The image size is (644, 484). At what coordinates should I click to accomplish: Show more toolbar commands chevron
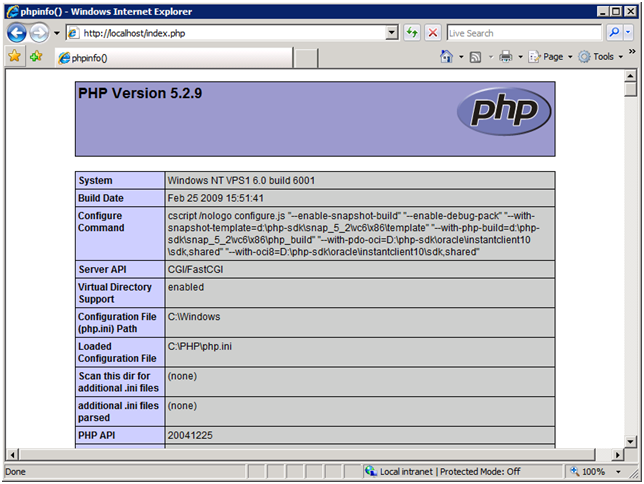pyautogui.click(x=632, y=51)
